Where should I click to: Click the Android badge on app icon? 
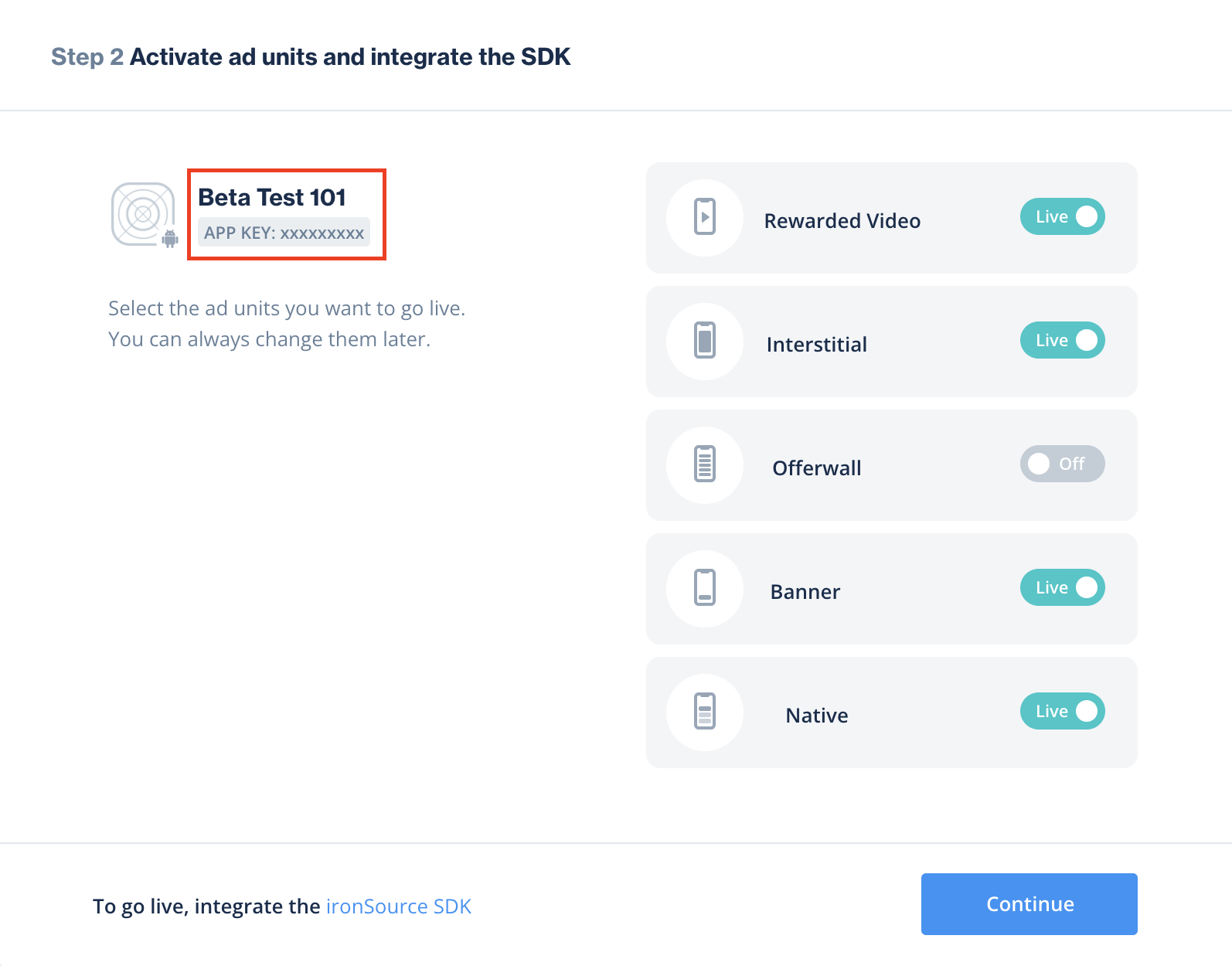pyautogui.click(x=170, y=239)
